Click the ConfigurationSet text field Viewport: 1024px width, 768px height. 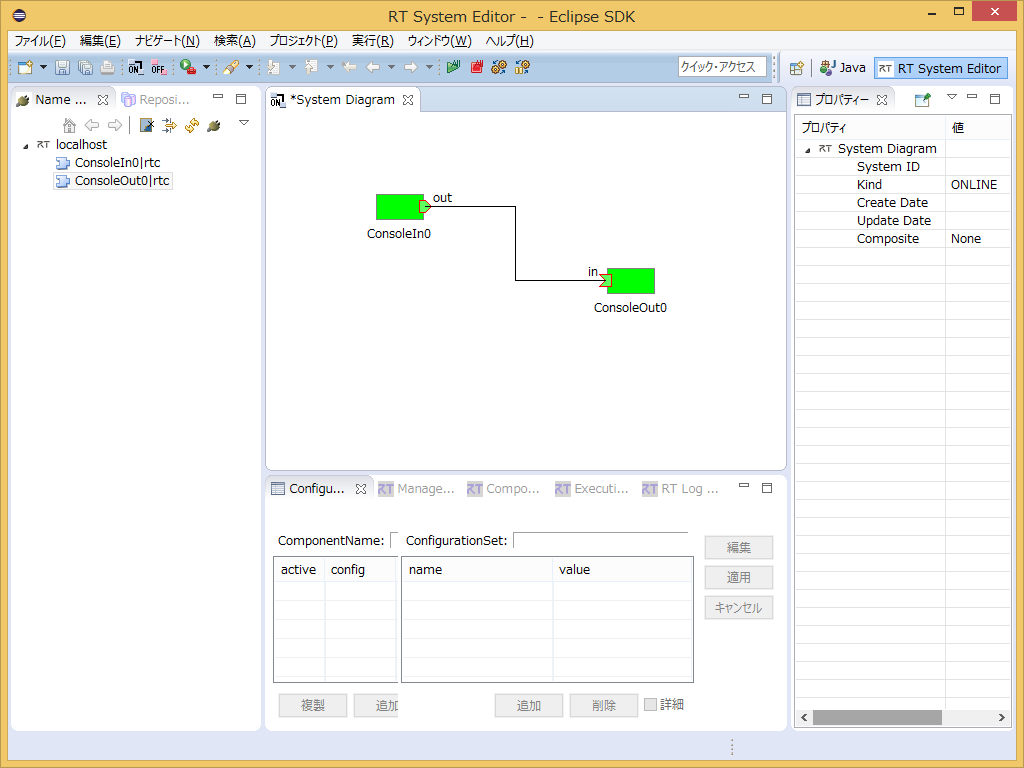pos(600,540)
